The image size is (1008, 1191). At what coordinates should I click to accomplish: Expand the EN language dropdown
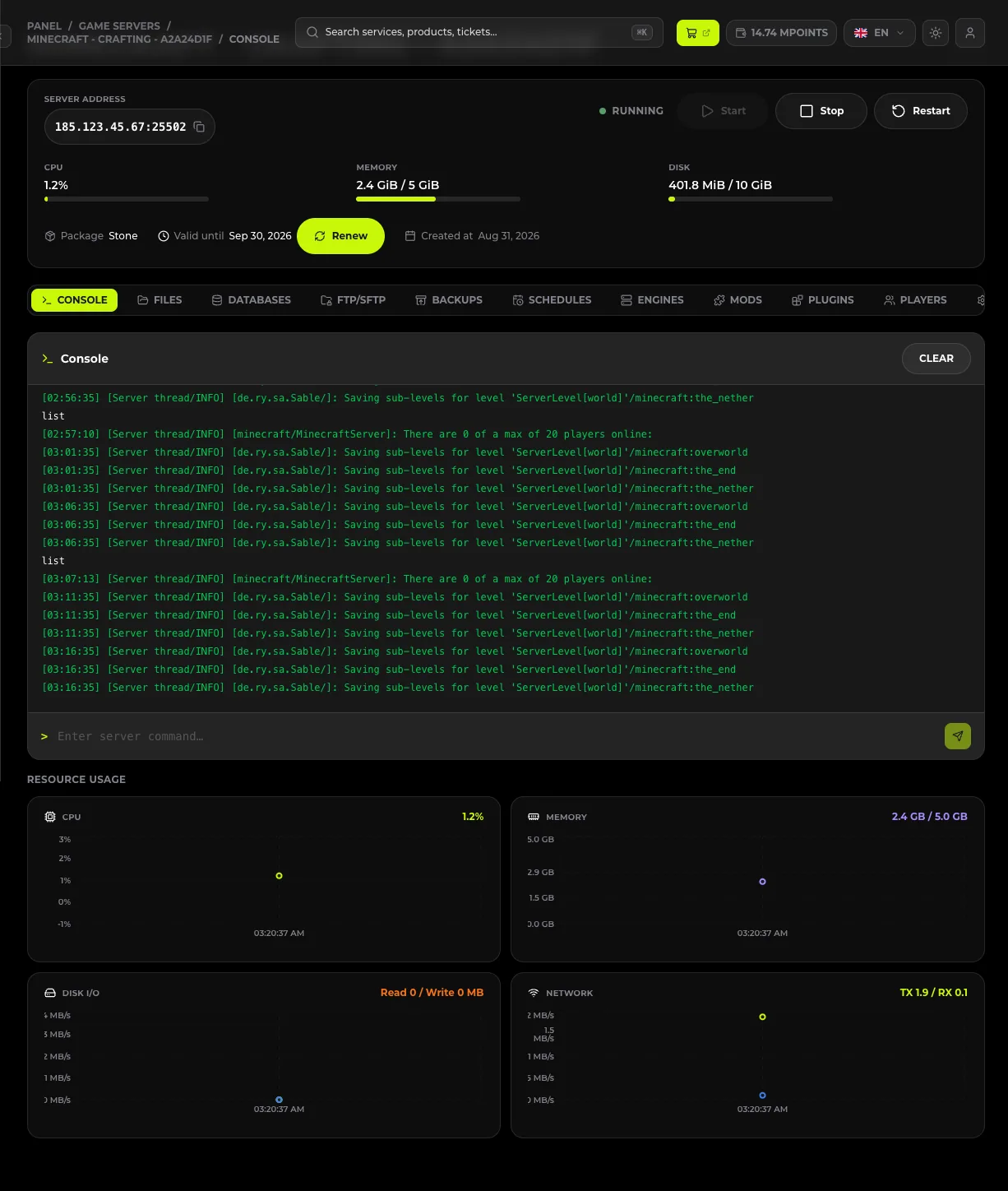coord(880,33)
